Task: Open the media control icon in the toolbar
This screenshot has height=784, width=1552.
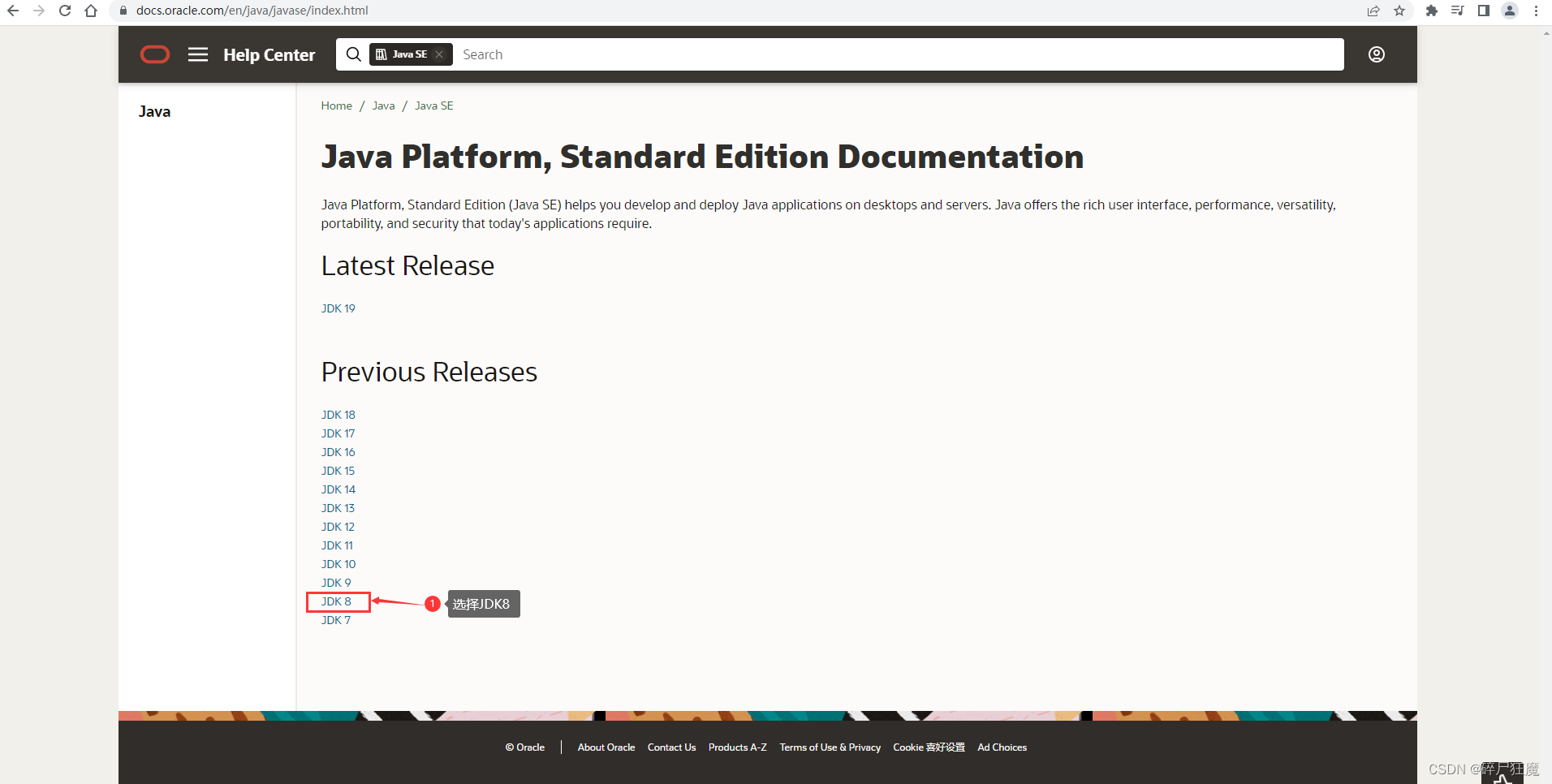Action: coord(1458,11)
